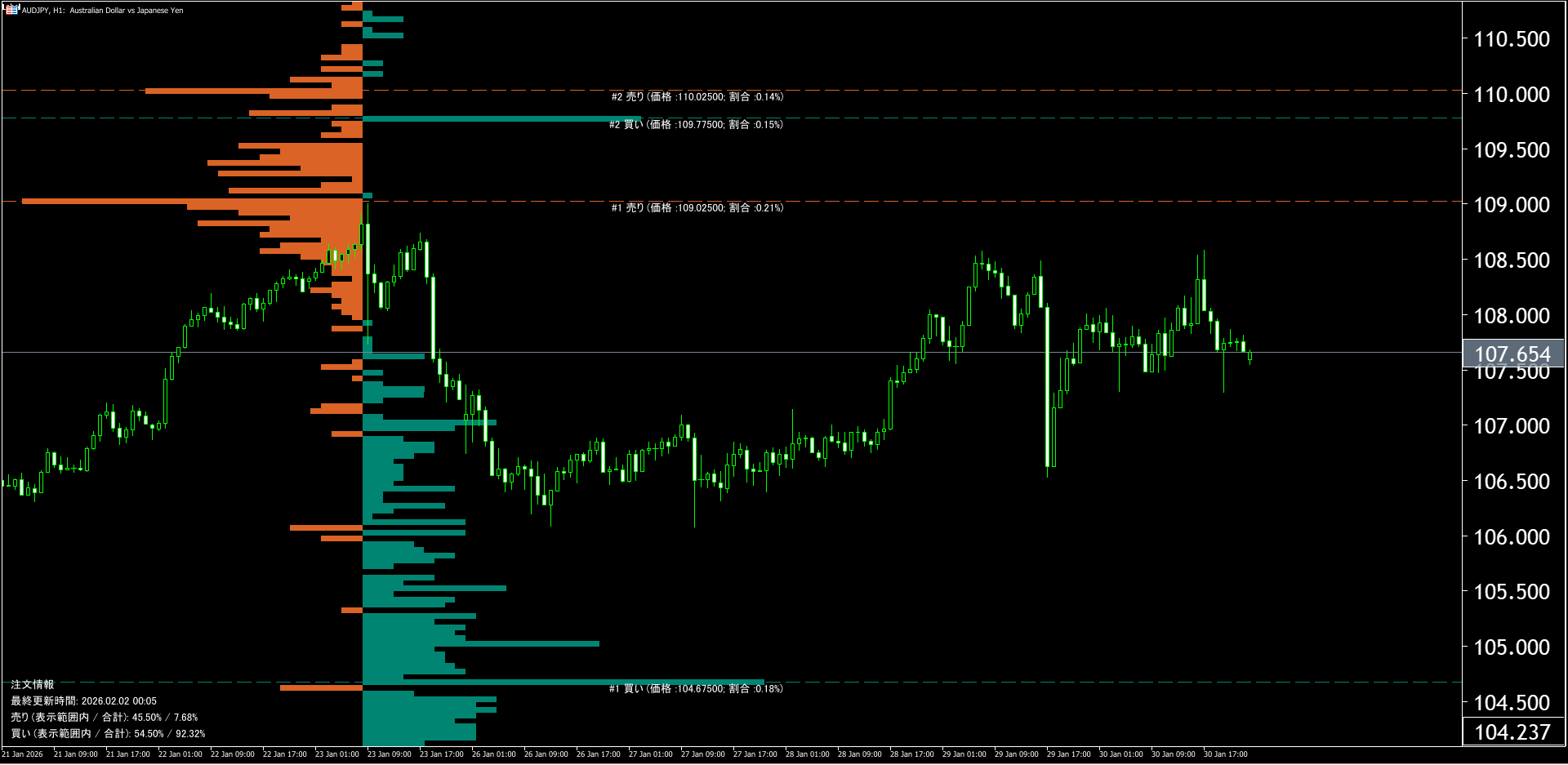
Task: Click the 107.000 price scale label
Action: (1512, 426)
